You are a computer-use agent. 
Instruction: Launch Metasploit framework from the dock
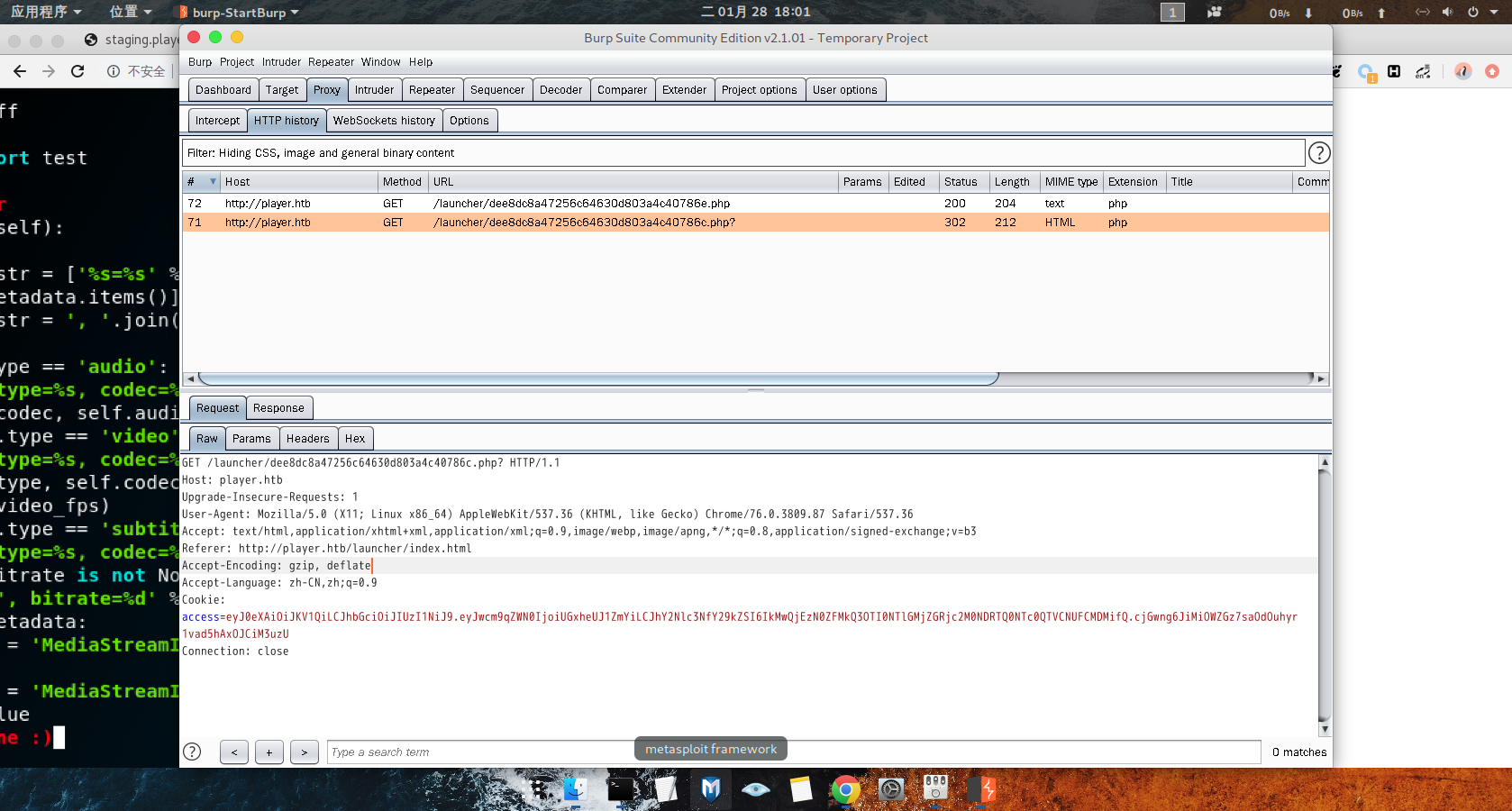711,790
